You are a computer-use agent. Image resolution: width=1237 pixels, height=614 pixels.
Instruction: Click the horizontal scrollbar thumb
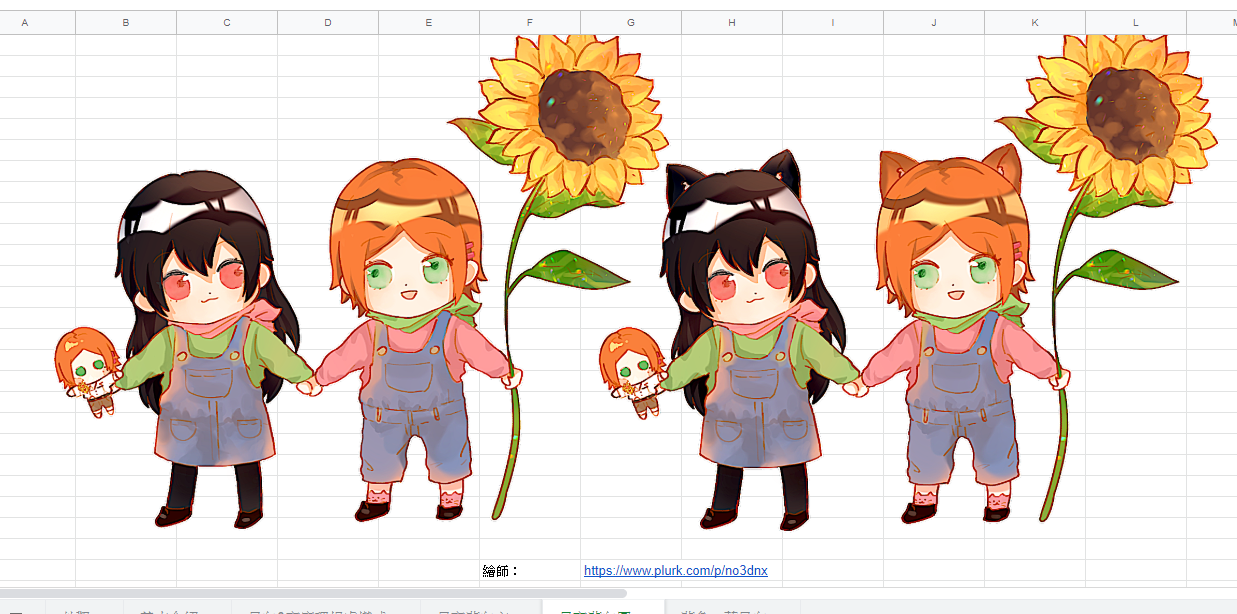pos(313,593)
